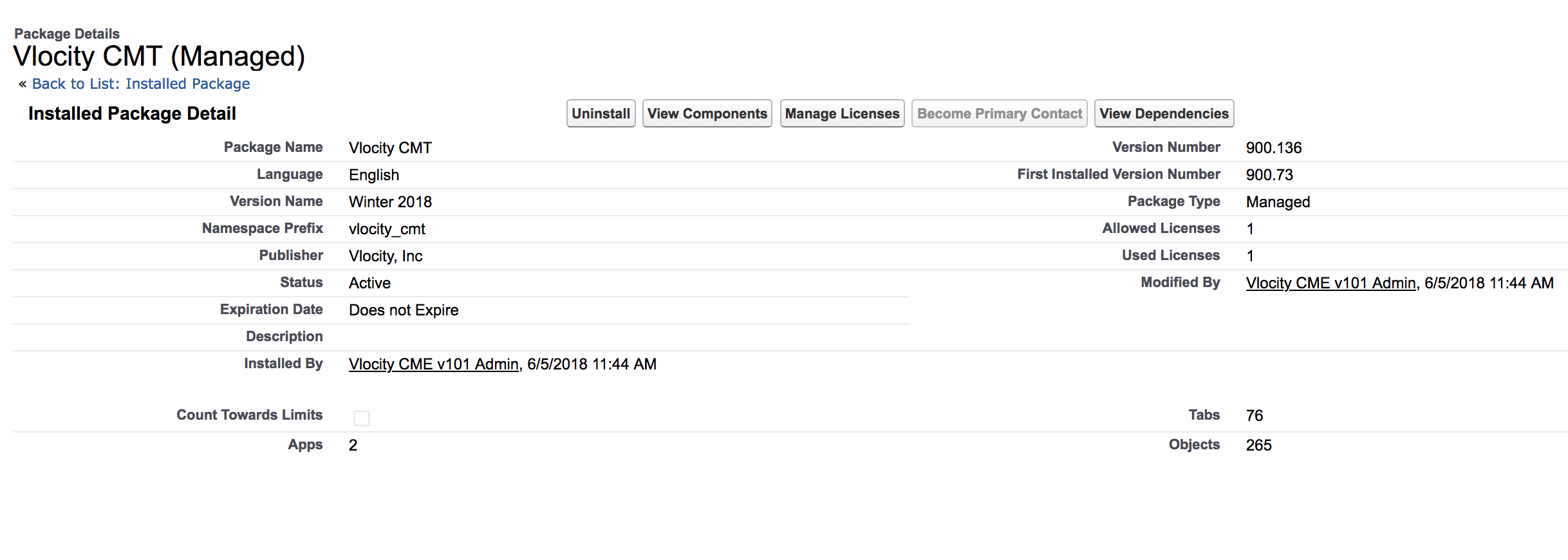
Task: Click the Become Primary Contact button
Action: click(x=999, y=113)
